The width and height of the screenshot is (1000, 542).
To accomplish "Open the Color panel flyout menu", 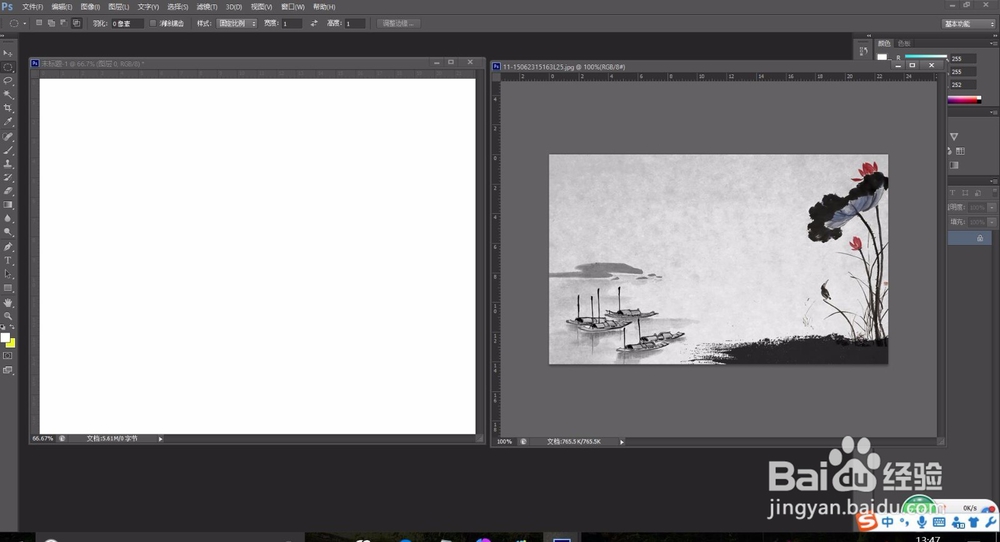I will tap(993, 43).
